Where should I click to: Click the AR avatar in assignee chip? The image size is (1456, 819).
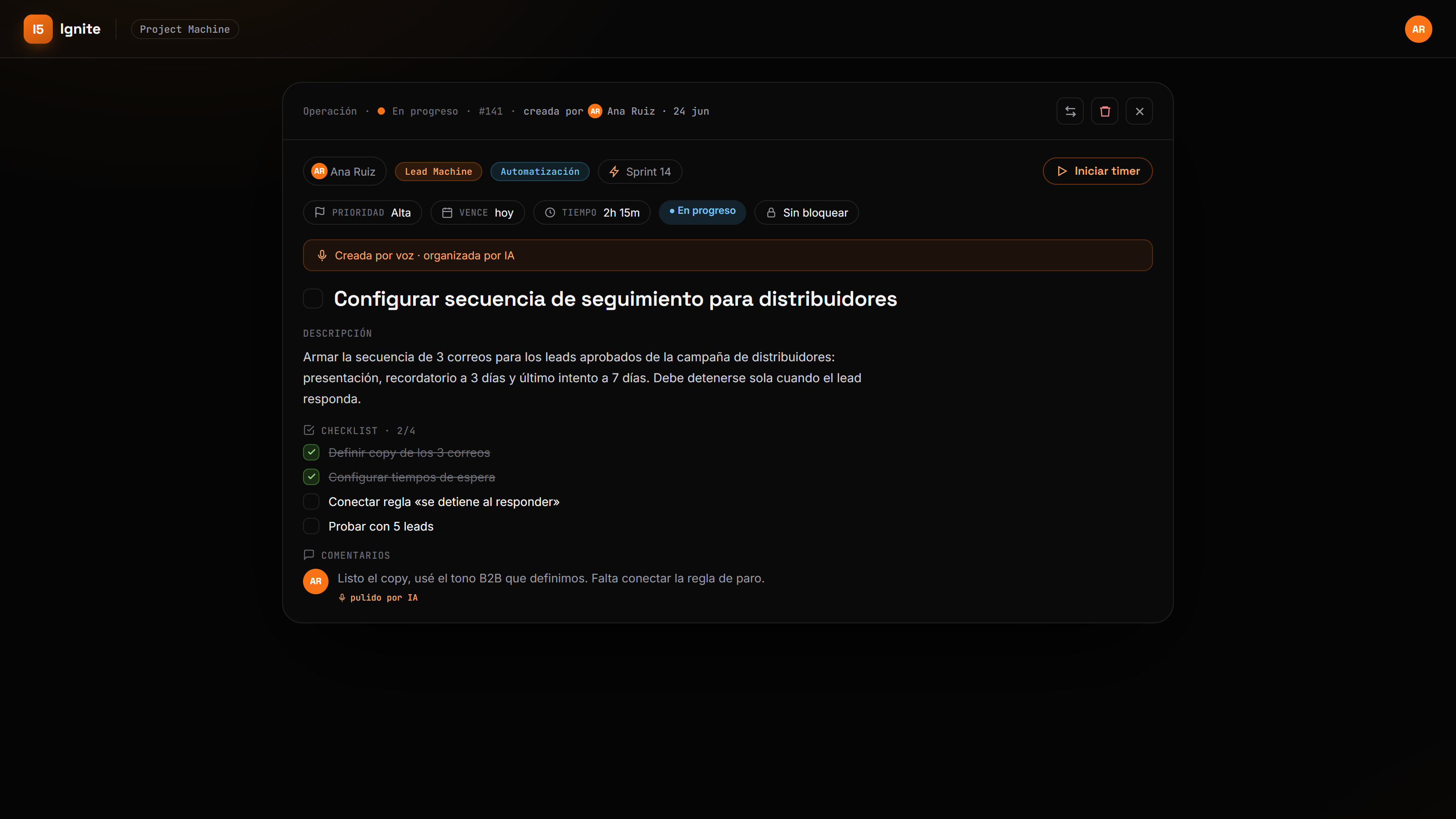pyautogui.click(x=319, y=171)
